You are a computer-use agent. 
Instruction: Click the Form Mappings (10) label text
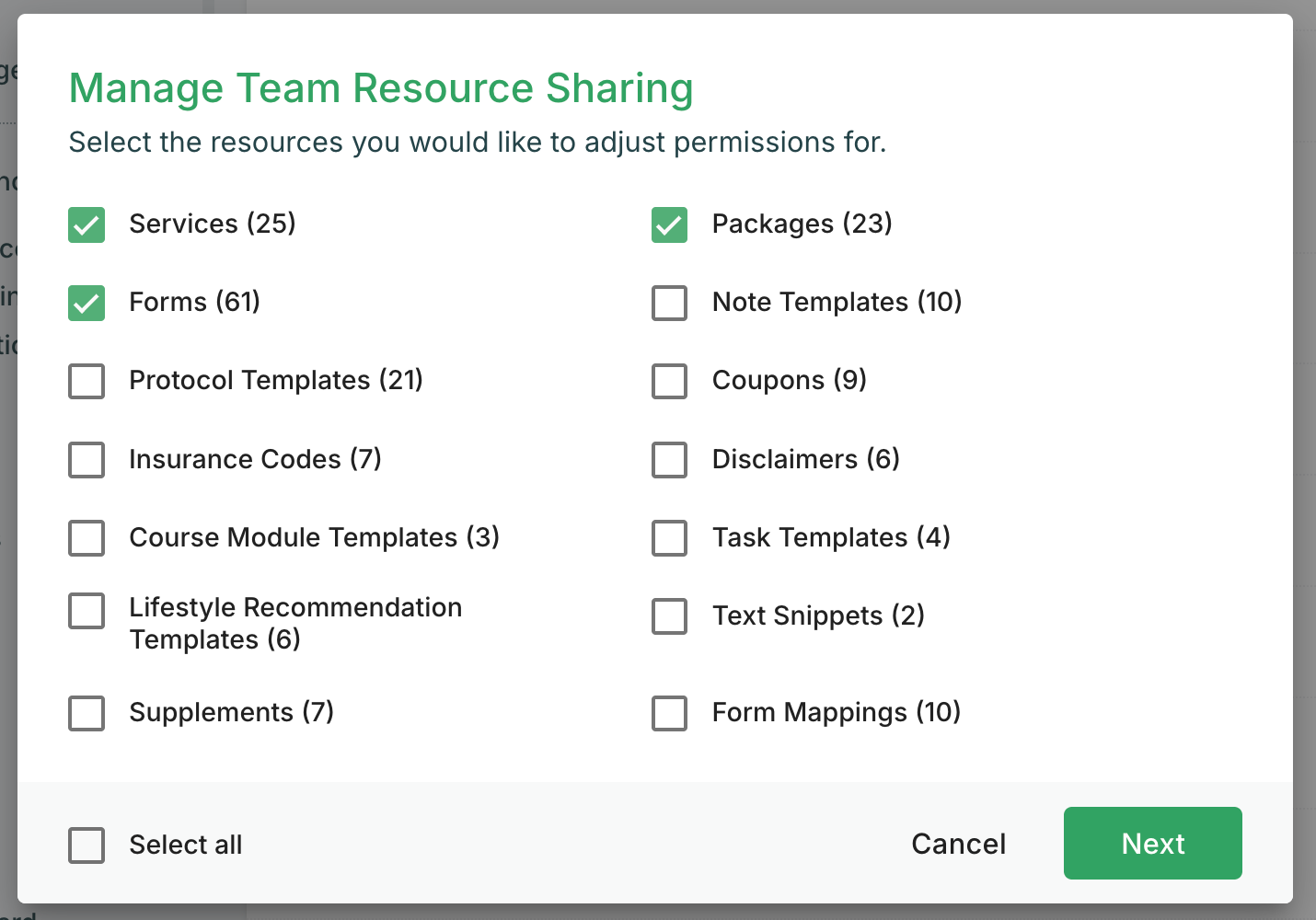point(836,712)
